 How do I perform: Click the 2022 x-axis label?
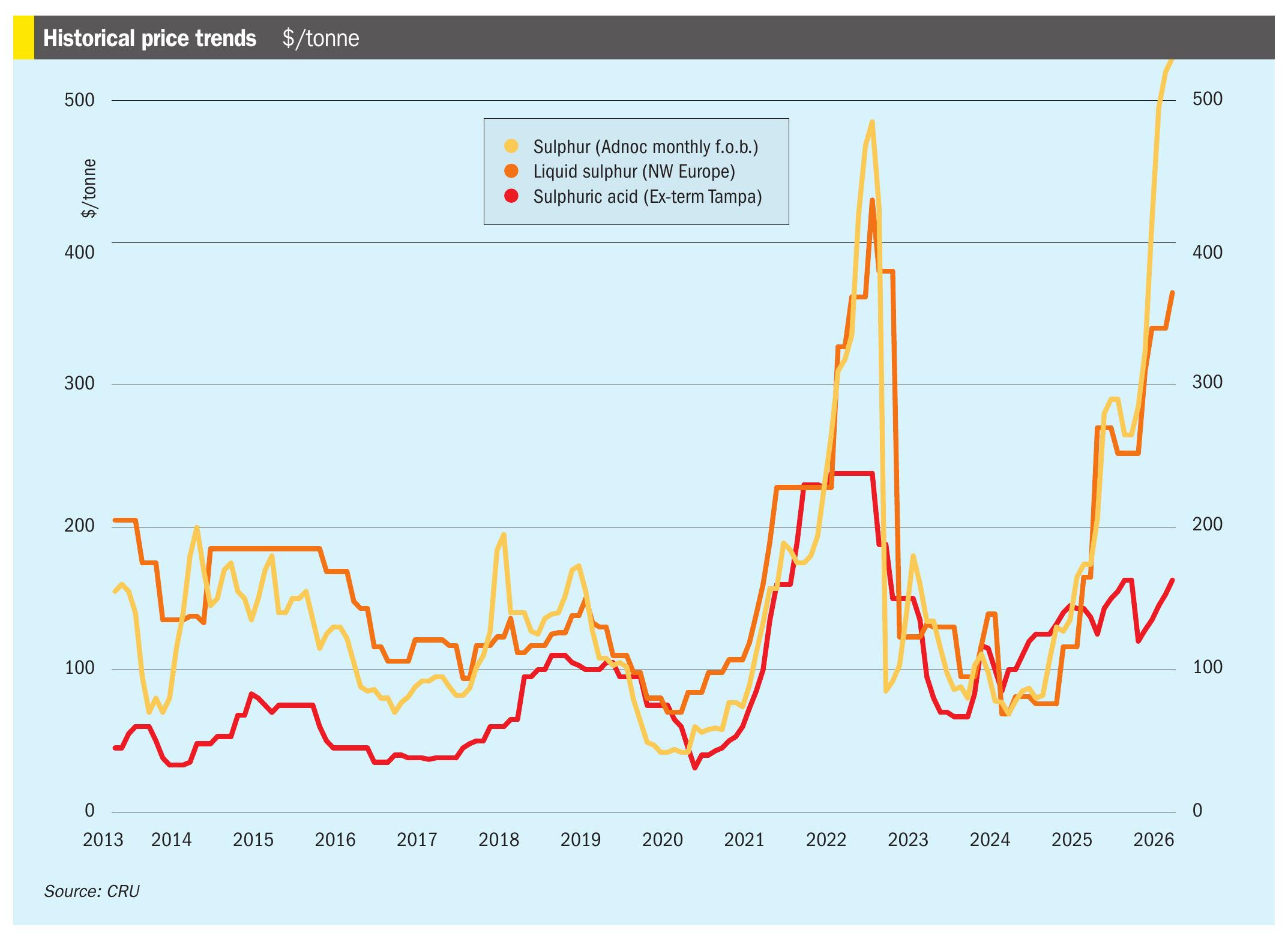(826, 839)
